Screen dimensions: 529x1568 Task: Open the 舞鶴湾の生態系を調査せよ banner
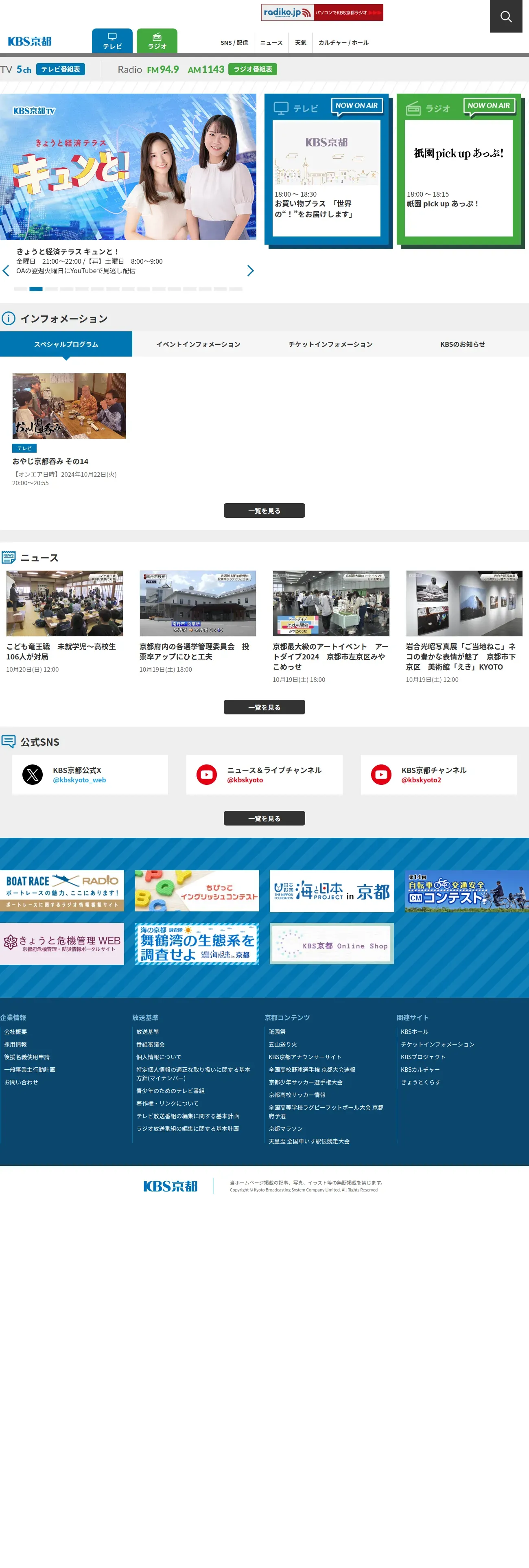[x=197, y=944]
